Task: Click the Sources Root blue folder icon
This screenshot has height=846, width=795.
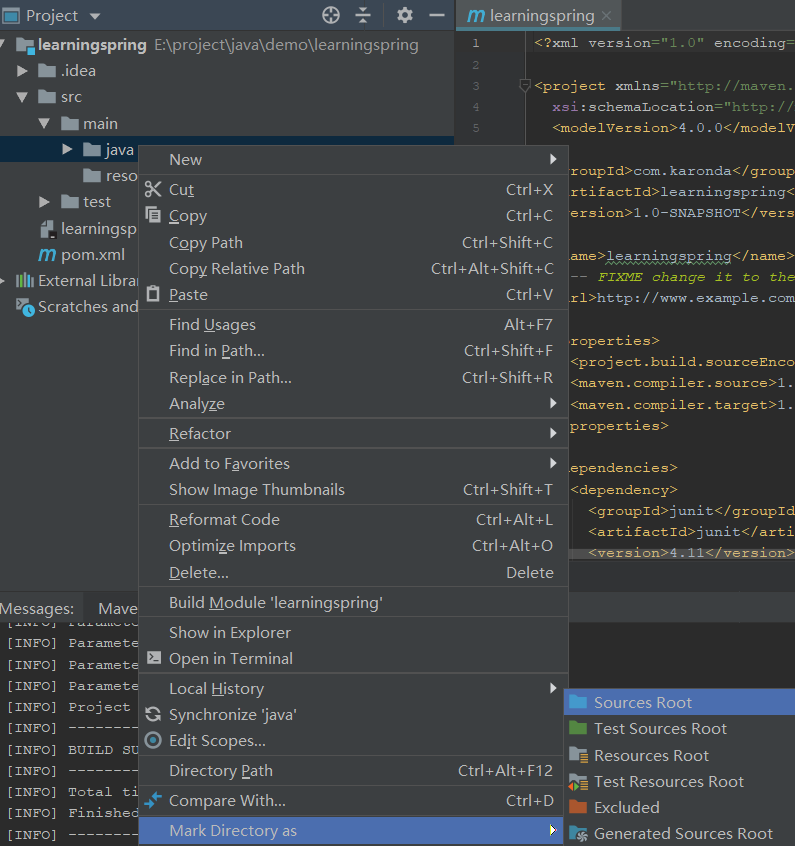Action: (578, 703)
